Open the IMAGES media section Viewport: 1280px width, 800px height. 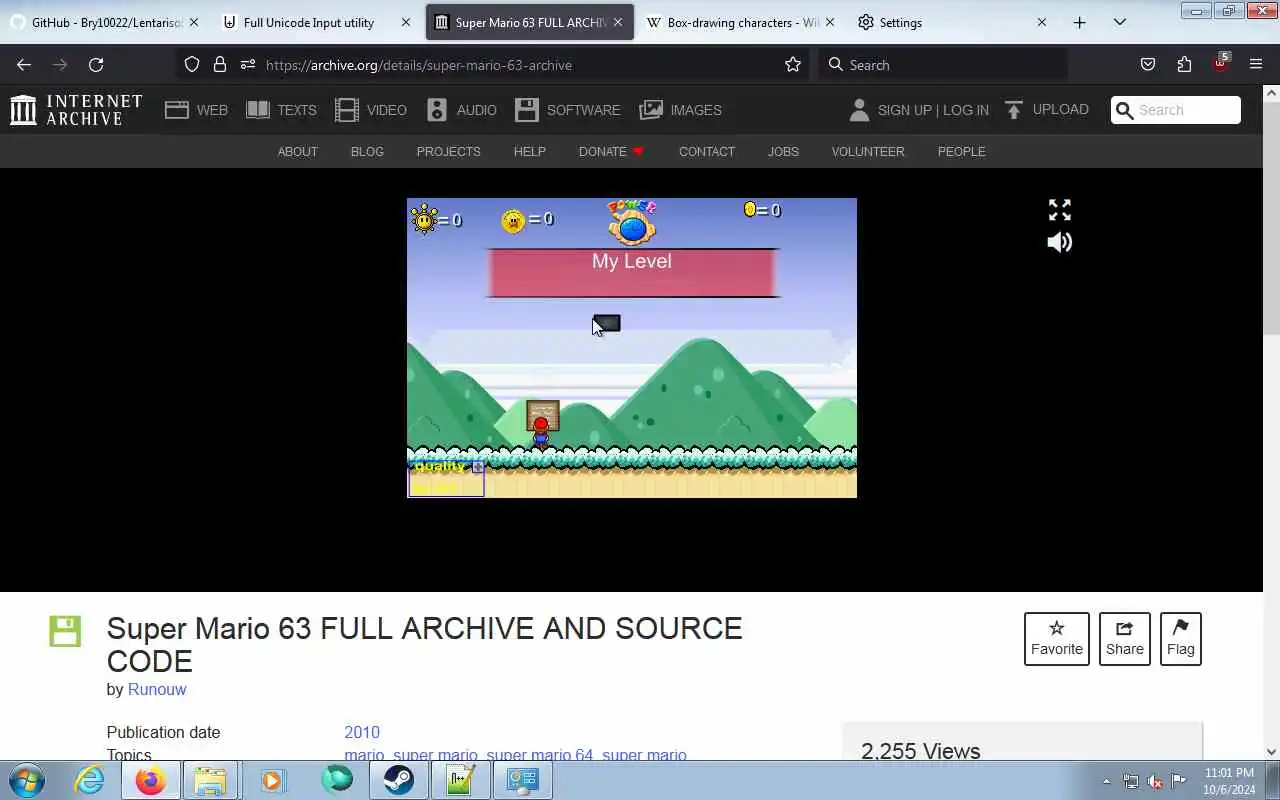[681, 110]
